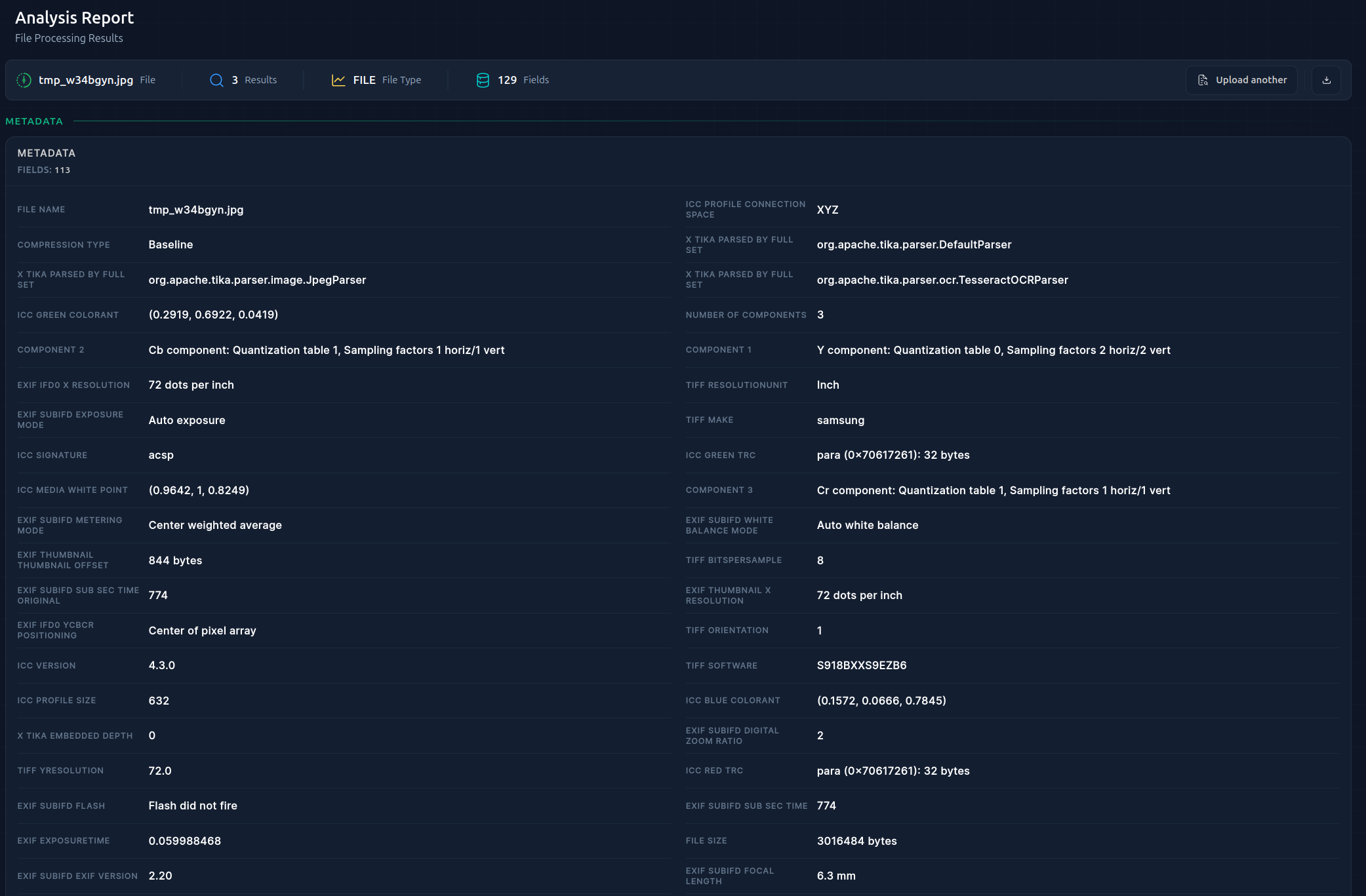
Task: Click the ICC Profile Size value 632
Action: [x=159, y=701]
